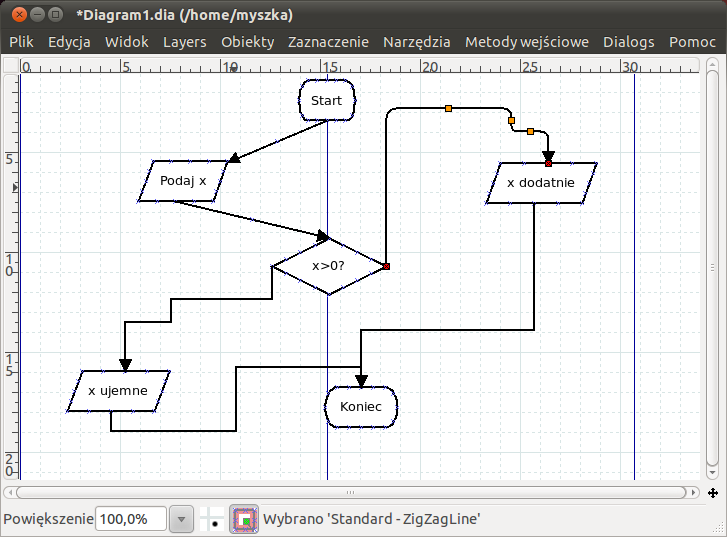This screenshot has height=537, width=727.
Task: Open the Metody wejściowe menu
Action: tap(527, 42)
